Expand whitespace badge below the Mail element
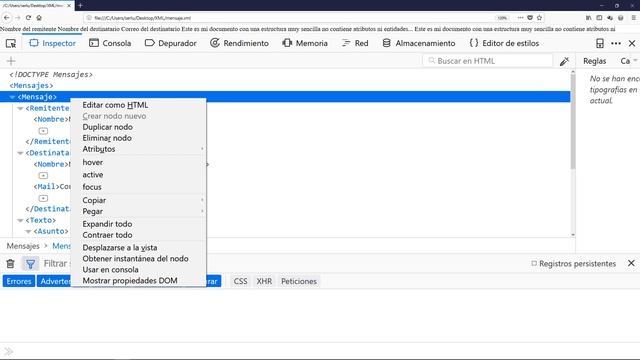This screenshot has height=360, width=640. 43,198
